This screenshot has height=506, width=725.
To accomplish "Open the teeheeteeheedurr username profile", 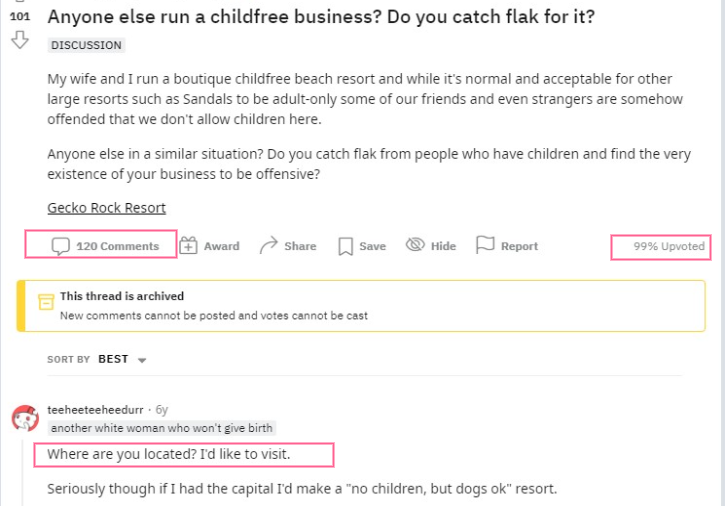I will tap(95, 410).
